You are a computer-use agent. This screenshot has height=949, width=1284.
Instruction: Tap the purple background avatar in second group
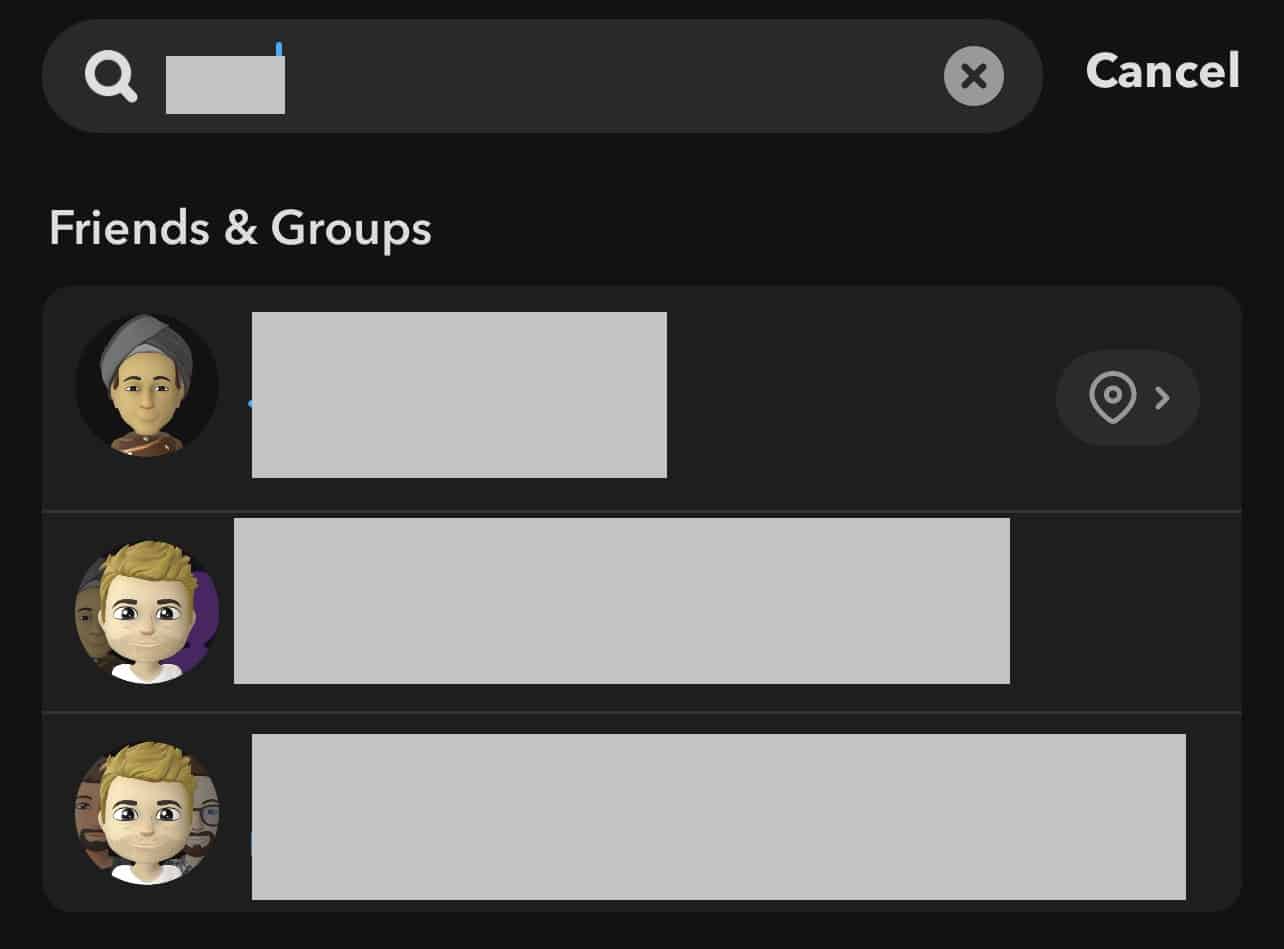[205, 612]
